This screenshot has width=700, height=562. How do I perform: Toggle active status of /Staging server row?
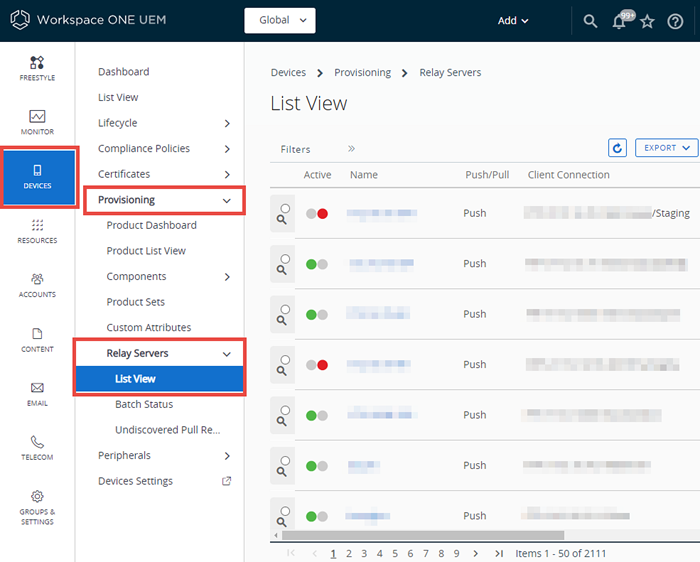(317, 214)
